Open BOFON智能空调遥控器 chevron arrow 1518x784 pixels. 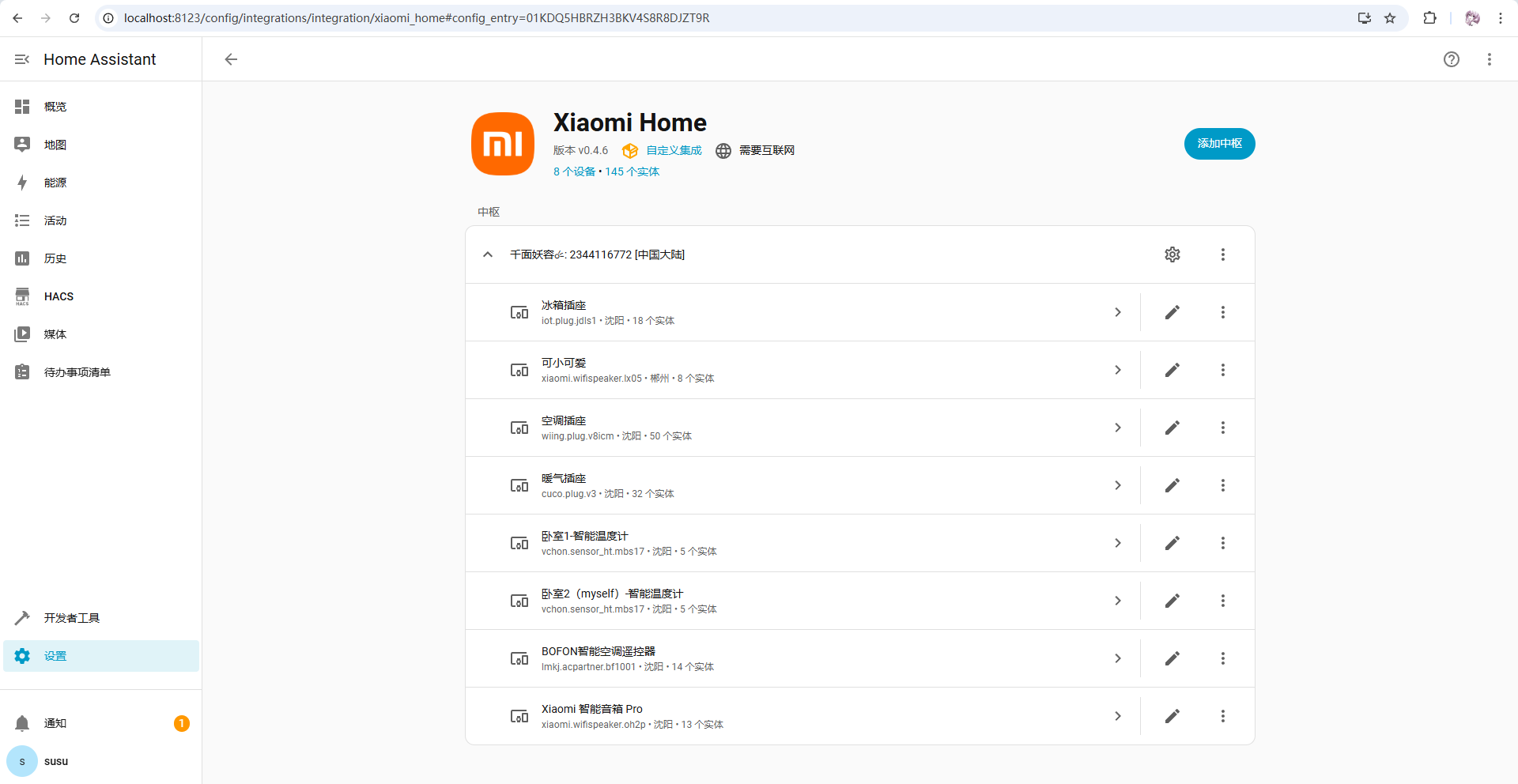(1117, 658)
